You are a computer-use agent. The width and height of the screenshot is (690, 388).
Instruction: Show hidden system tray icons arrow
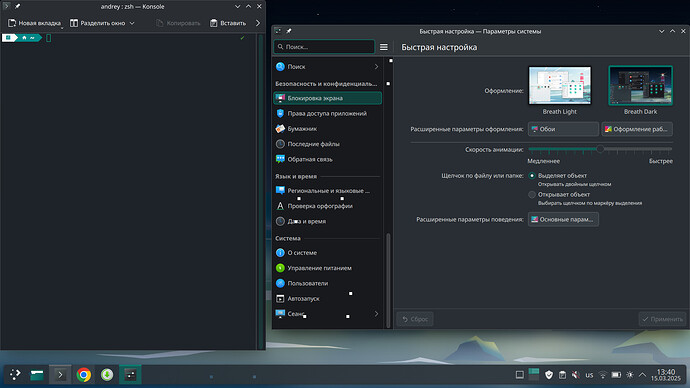pos(642,375)
